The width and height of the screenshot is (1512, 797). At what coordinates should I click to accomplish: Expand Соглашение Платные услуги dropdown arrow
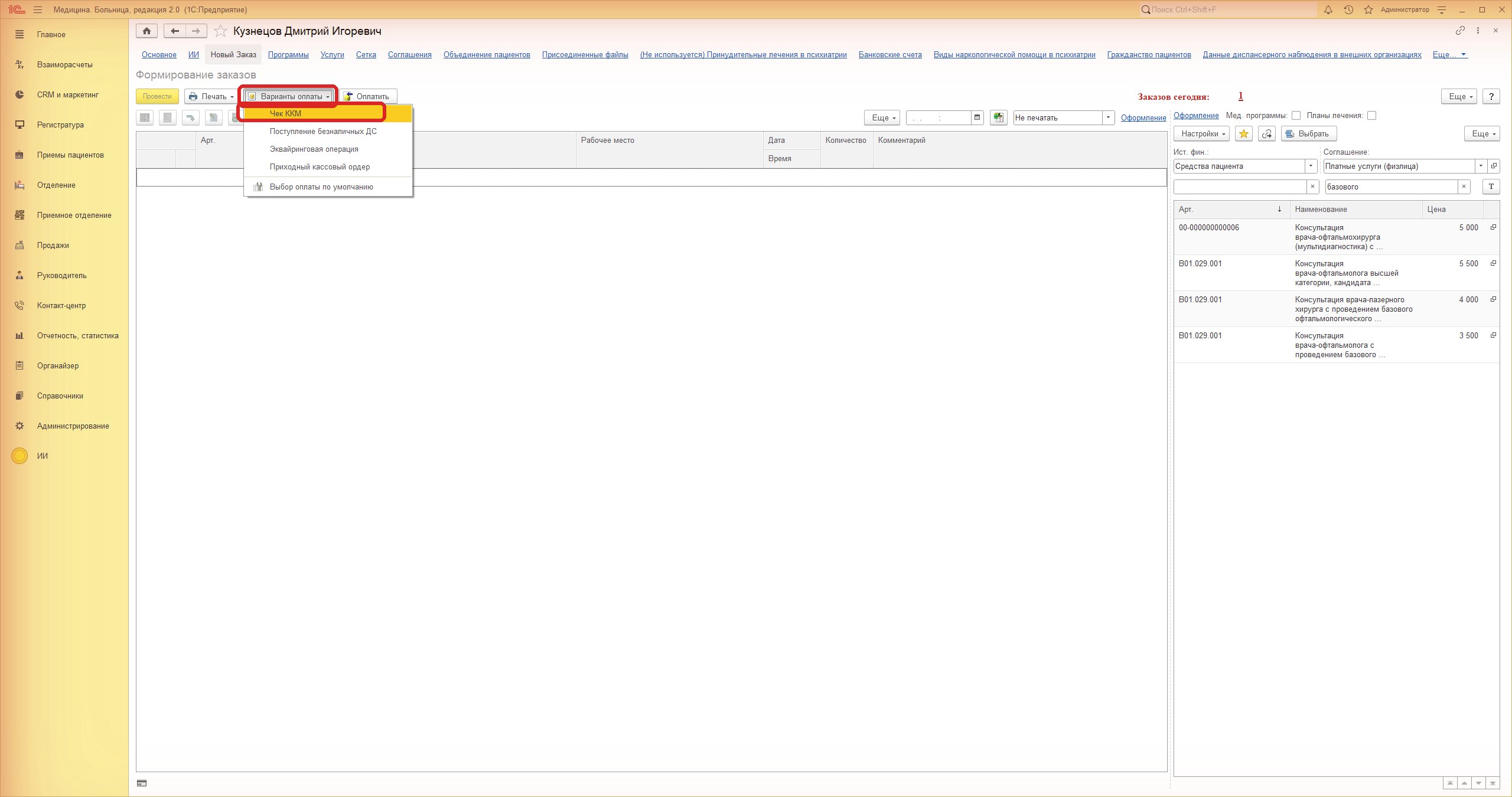coord(1481,166)
